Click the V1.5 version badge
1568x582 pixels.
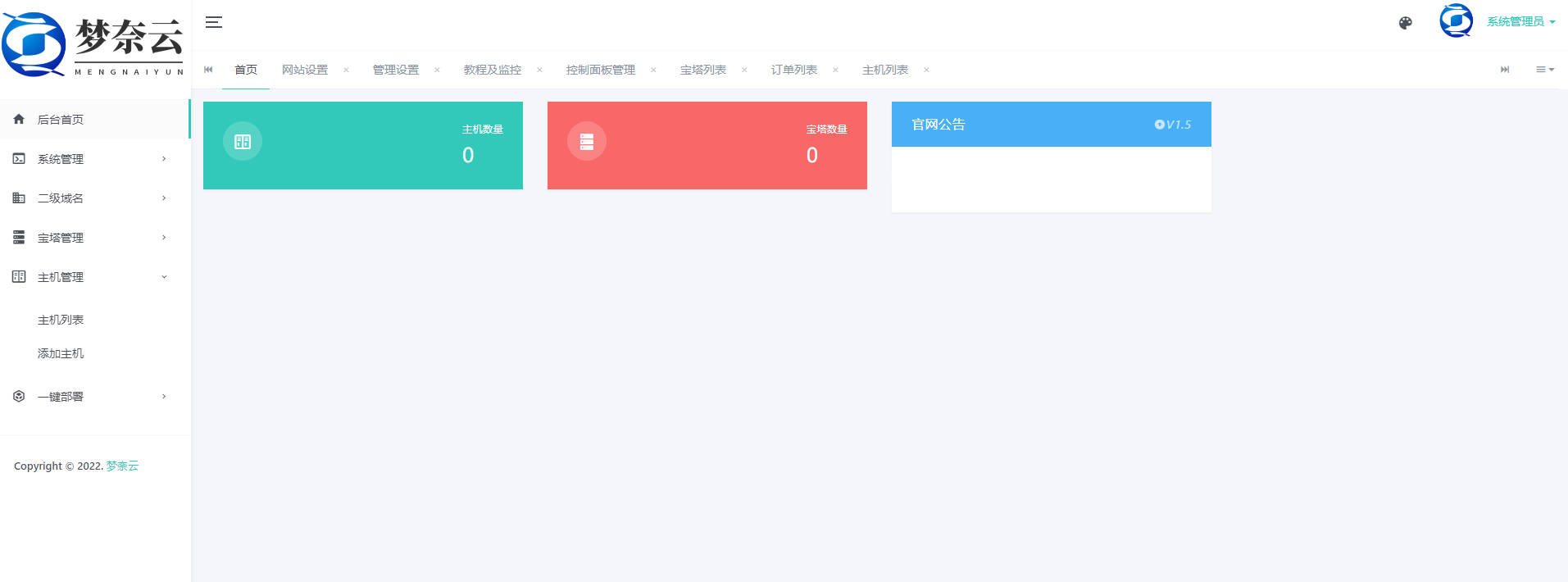pyautogui.click(x=1173, y=125)
